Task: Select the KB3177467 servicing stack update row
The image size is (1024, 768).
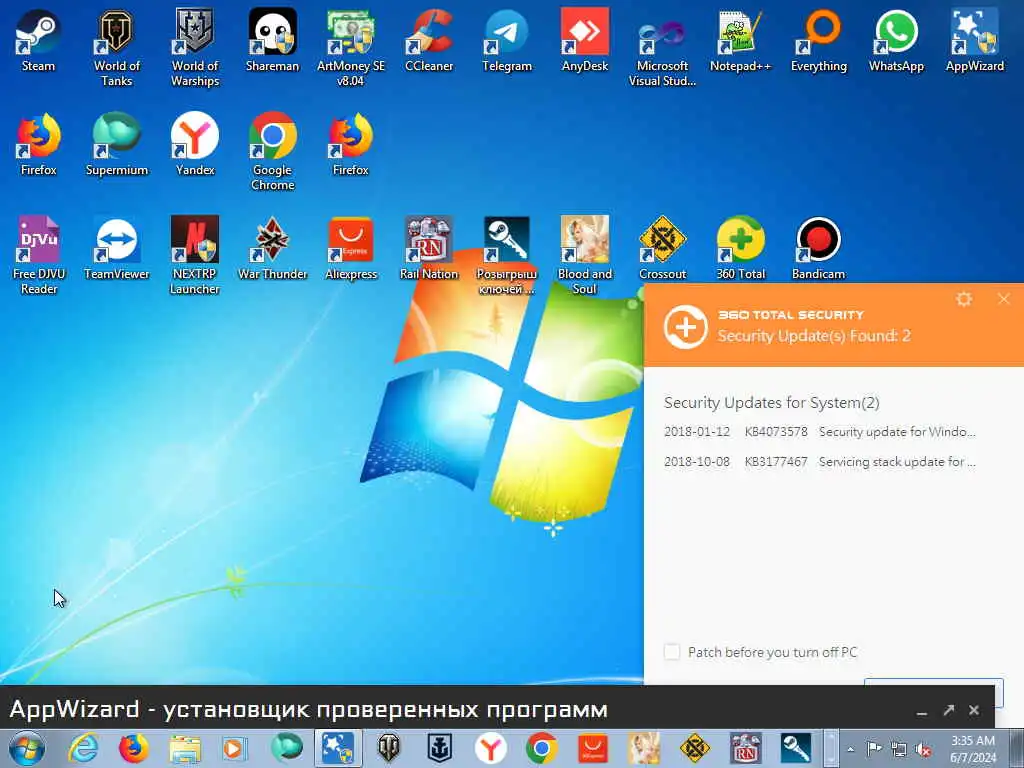Action: click(x=820, y=462)
